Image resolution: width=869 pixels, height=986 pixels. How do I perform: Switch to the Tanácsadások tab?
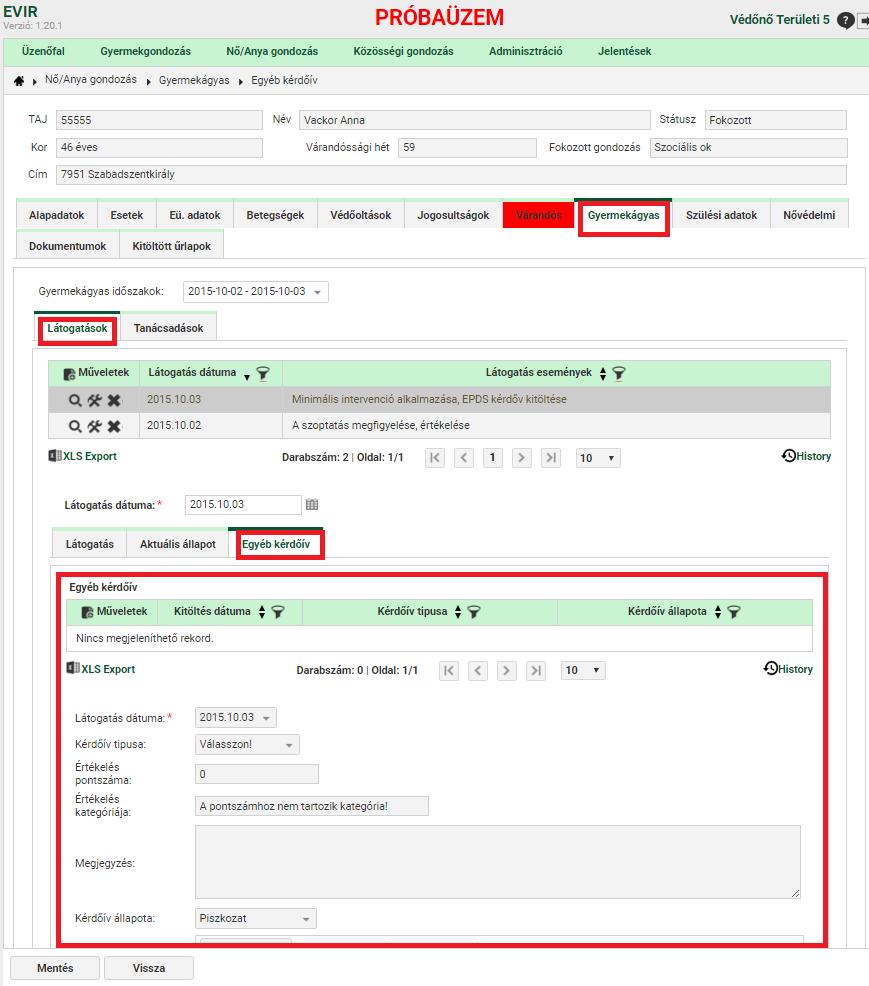[169, 328]
